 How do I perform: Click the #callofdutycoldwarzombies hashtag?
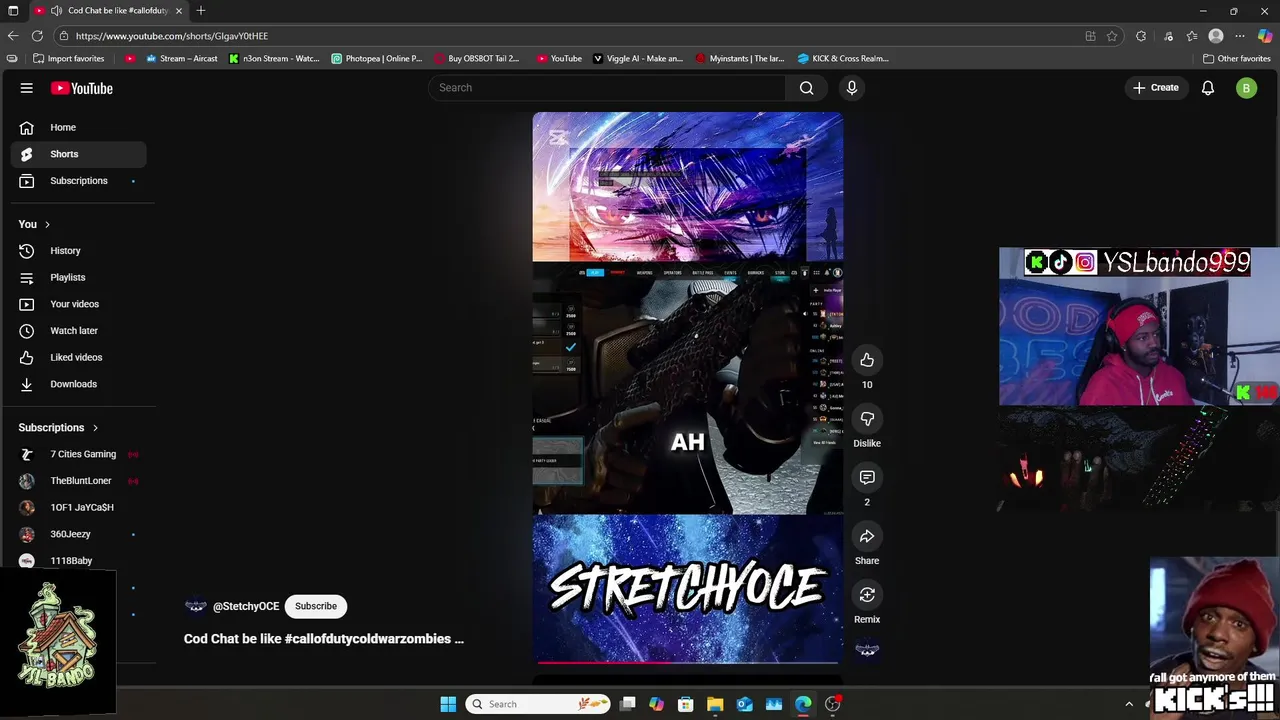pos(368,639)
